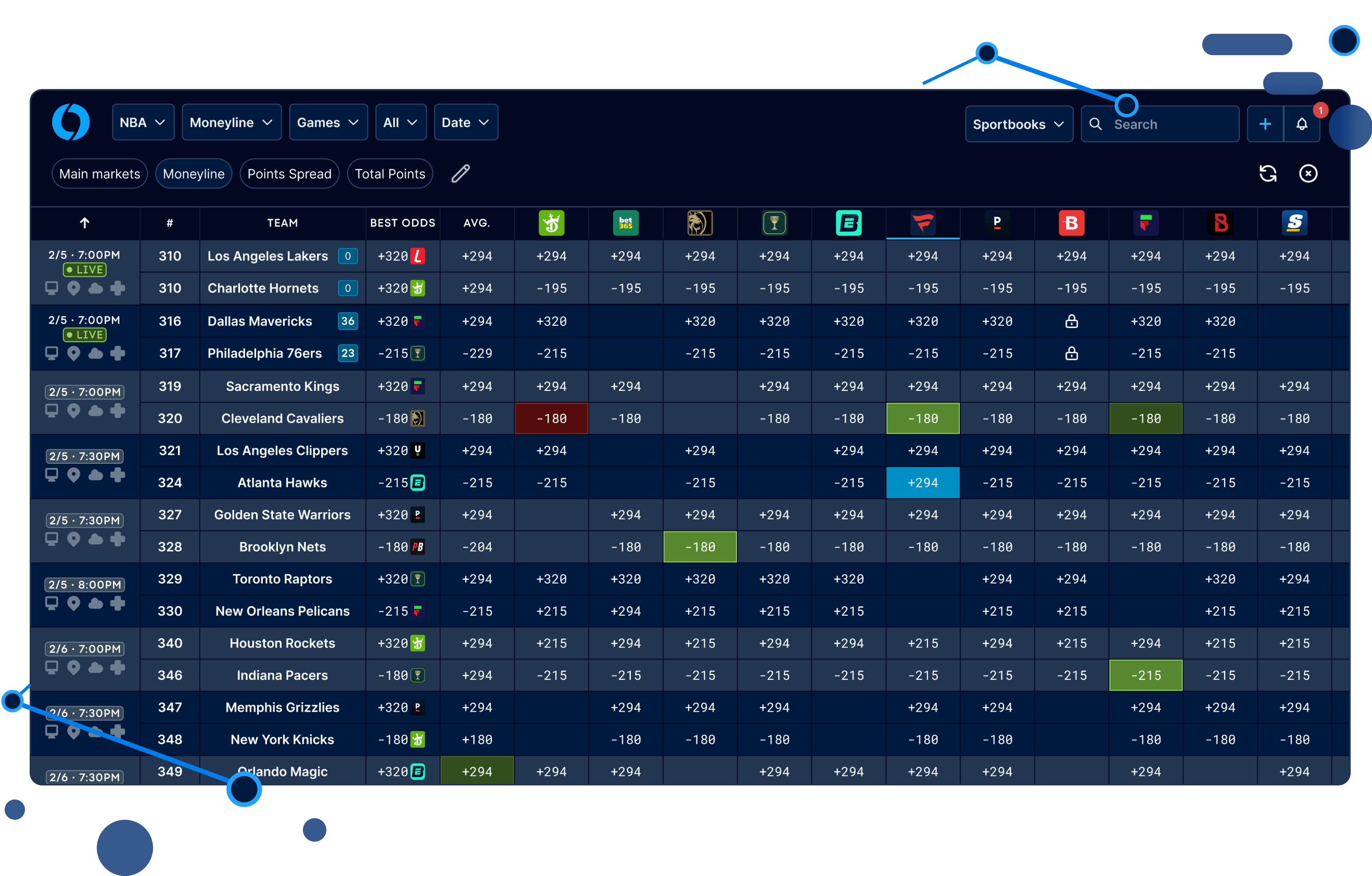Click New York Knicks +180 average cell
1372x876 pixels.
pos(477,739)
